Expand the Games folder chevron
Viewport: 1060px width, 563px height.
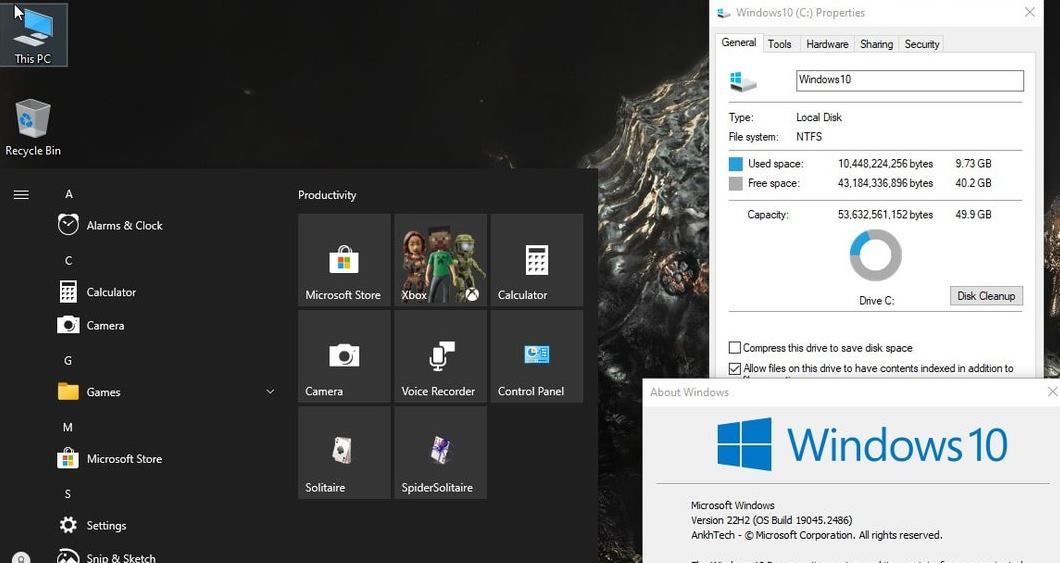point(270,391)
